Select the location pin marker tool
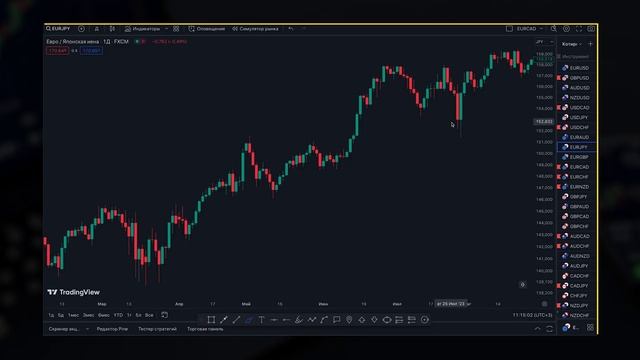The image size is (640, 360). [349, 320]
